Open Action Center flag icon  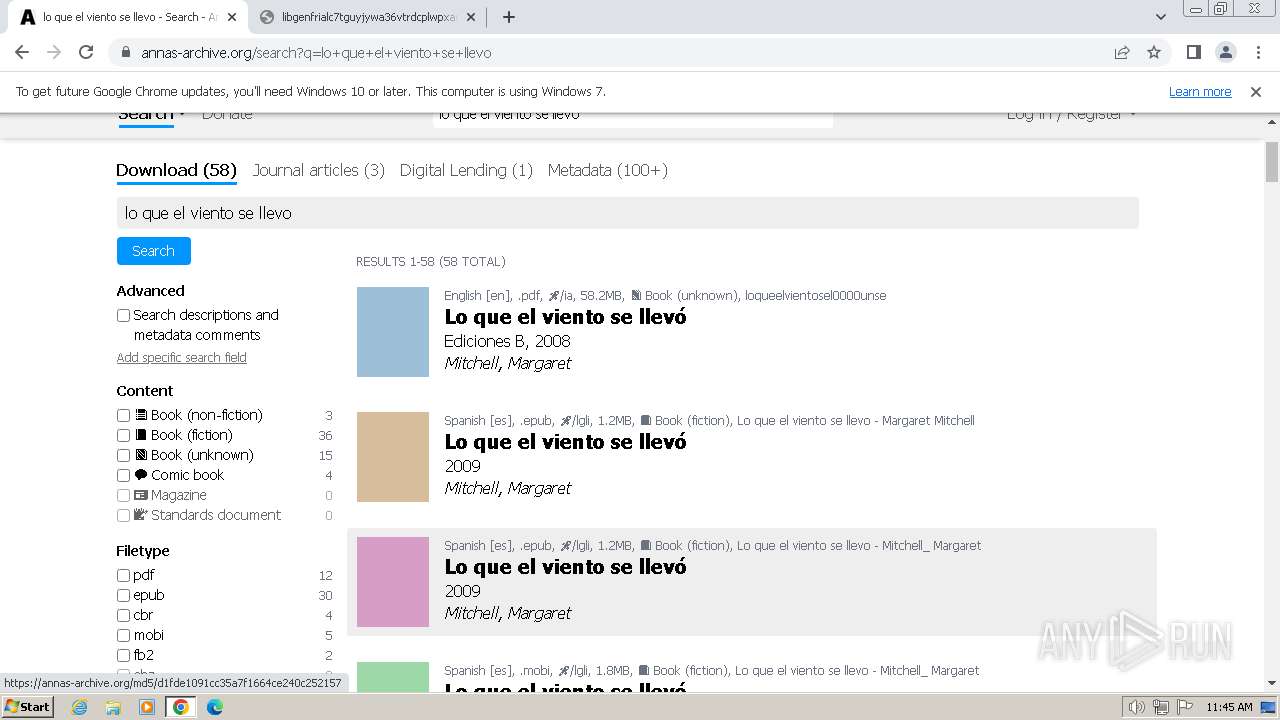(x=1183, y=707)
